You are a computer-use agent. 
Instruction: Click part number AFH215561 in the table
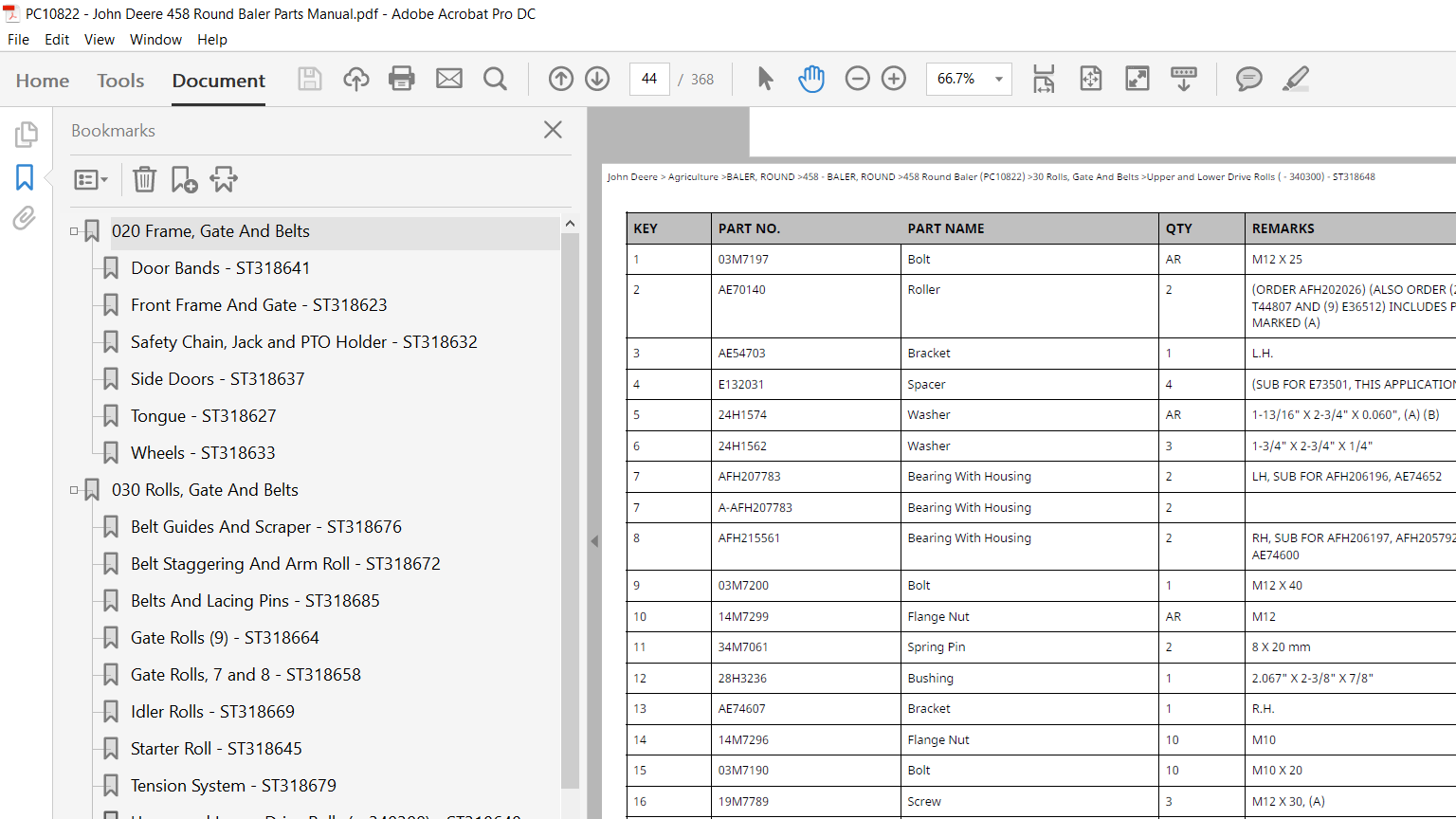tap(749, 538)
